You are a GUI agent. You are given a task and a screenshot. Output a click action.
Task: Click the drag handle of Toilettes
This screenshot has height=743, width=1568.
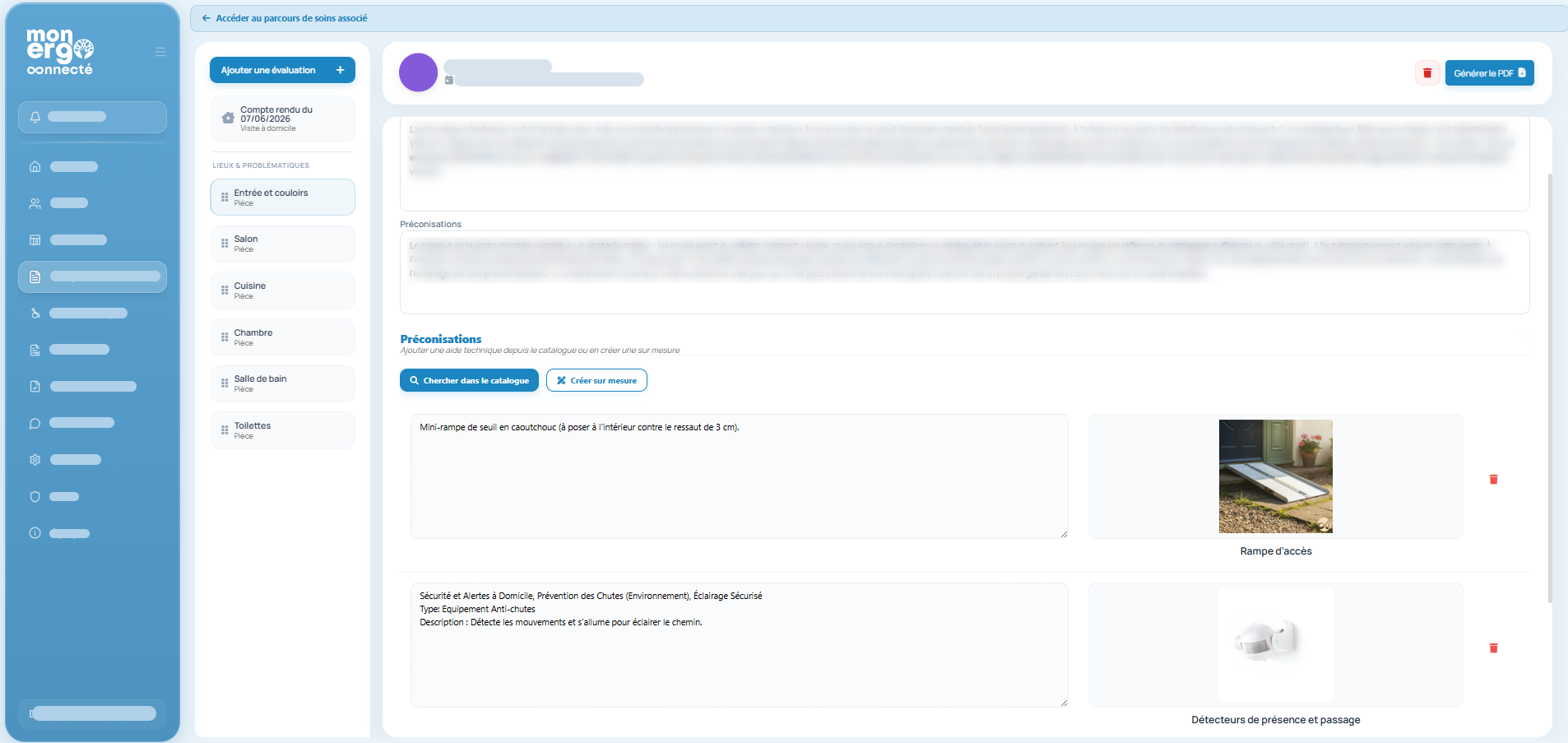(x=225, y=430)
